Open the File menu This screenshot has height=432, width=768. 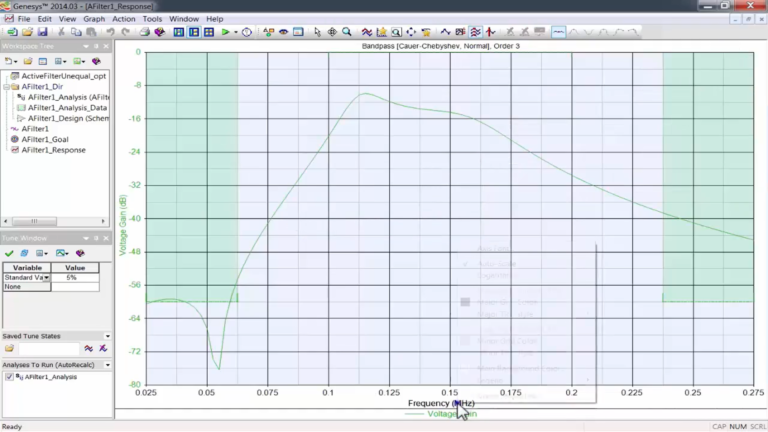(24, 19)
